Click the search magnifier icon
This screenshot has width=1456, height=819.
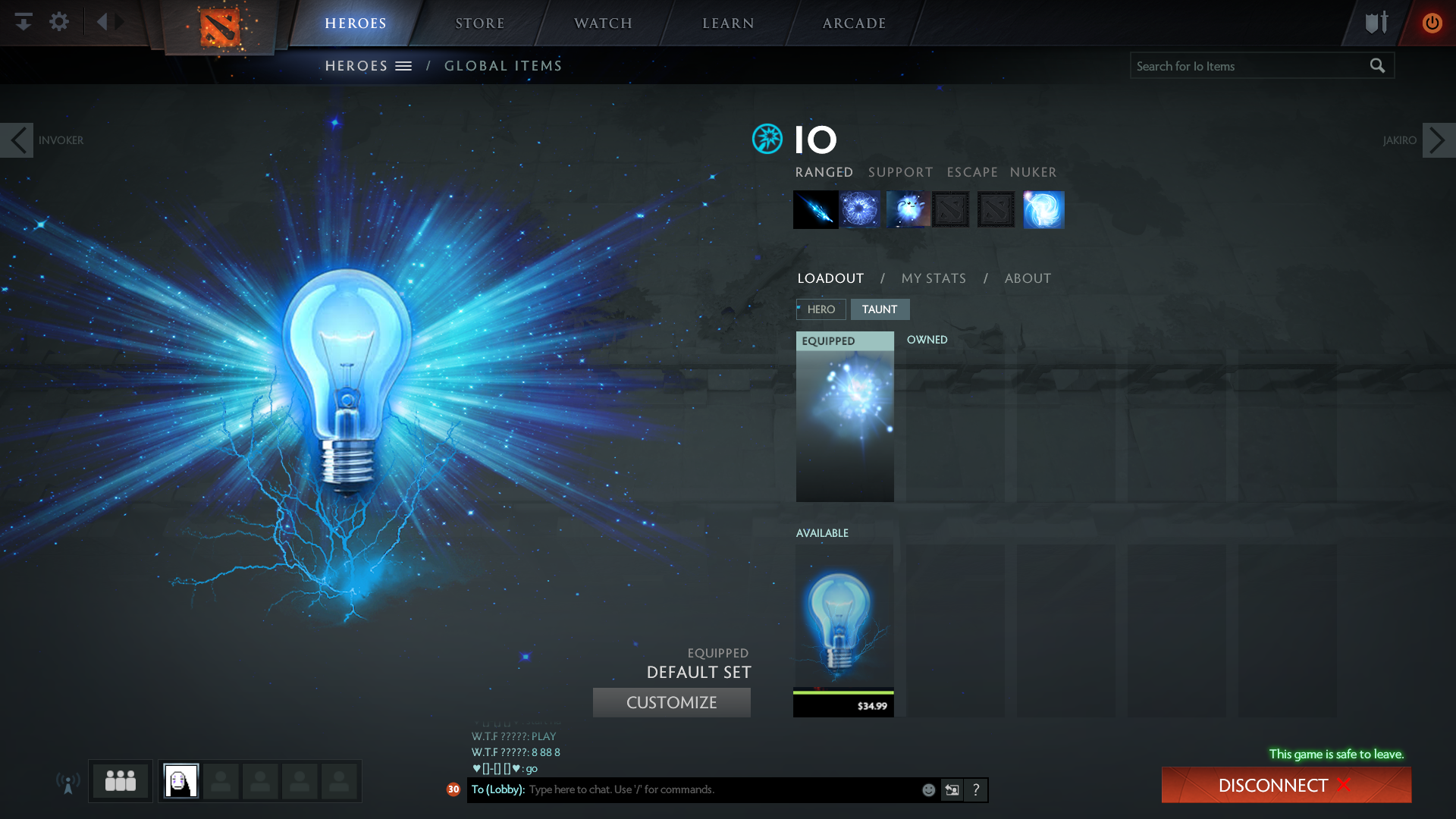click(1377, 66)
